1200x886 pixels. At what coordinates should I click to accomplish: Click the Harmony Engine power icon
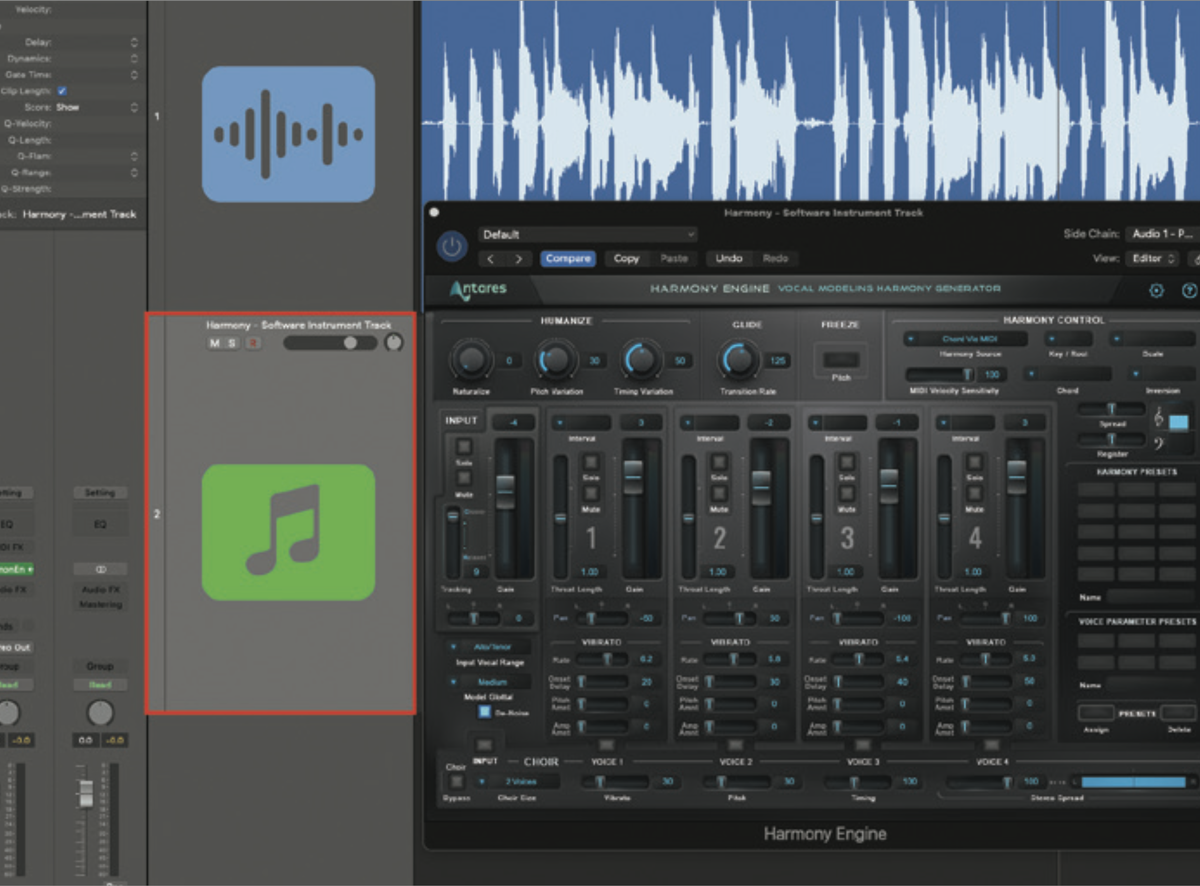(450, 247)
